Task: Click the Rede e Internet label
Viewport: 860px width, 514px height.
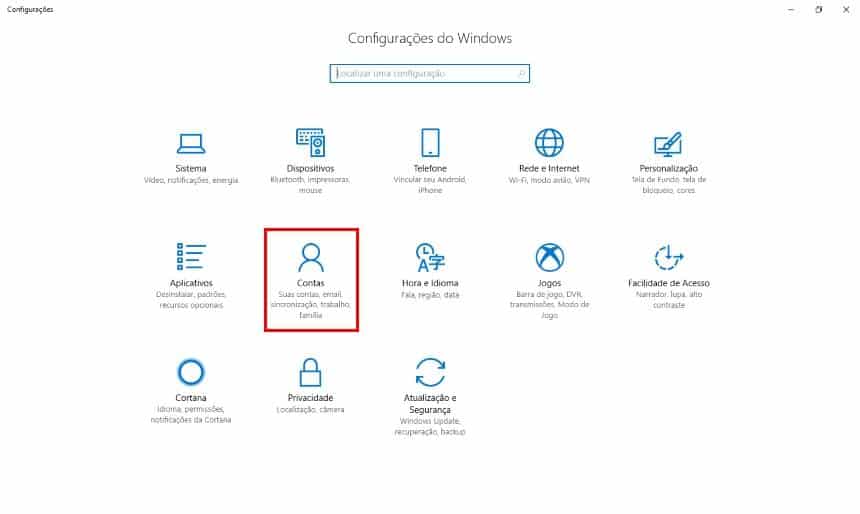Action: point(549,168)
